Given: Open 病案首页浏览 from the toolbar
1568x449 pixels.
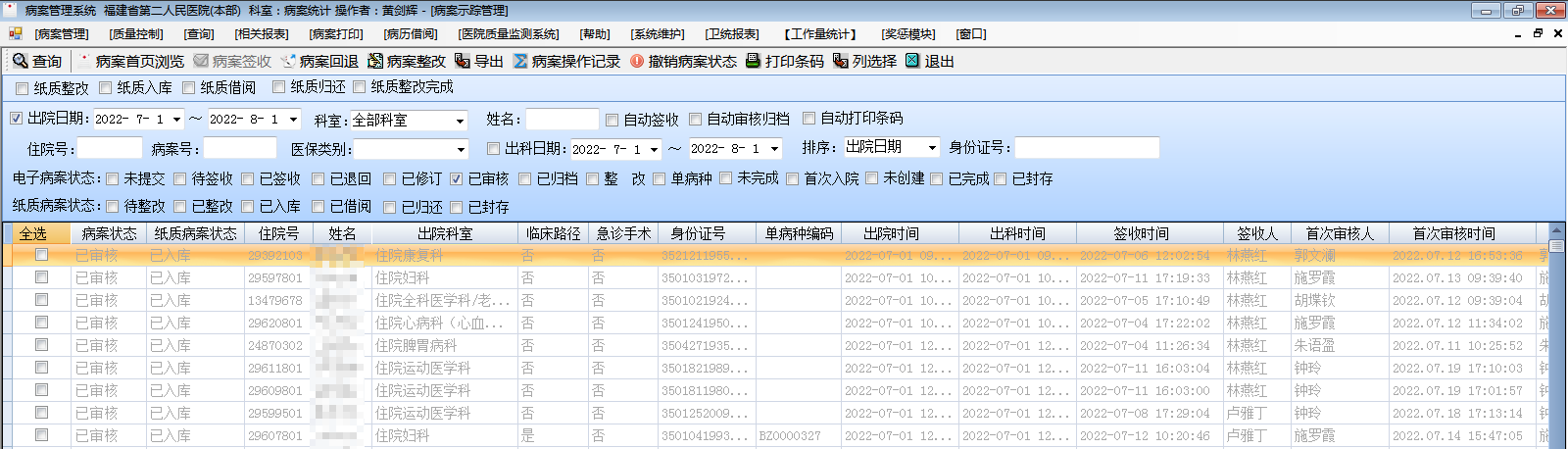Looking at the screenshot, I should click(132, 61).
